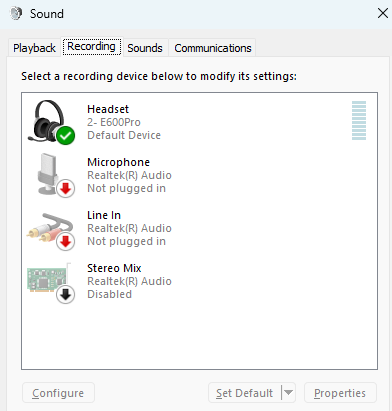The width and height of the screenshot is (392, 411).
Task: Open the Sounds tab
Action: click(145, 48)
